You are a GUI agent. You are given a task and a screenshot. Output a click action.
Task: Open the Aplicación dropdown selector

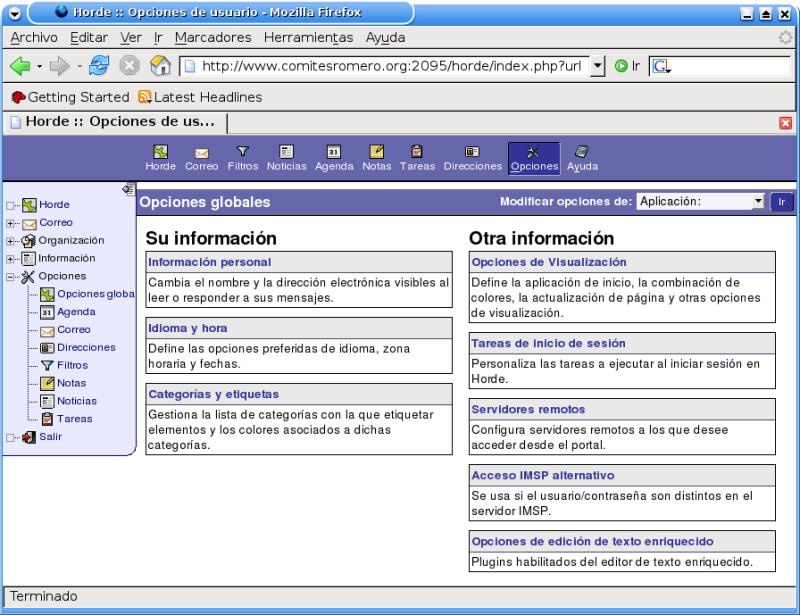pos(700,201)
